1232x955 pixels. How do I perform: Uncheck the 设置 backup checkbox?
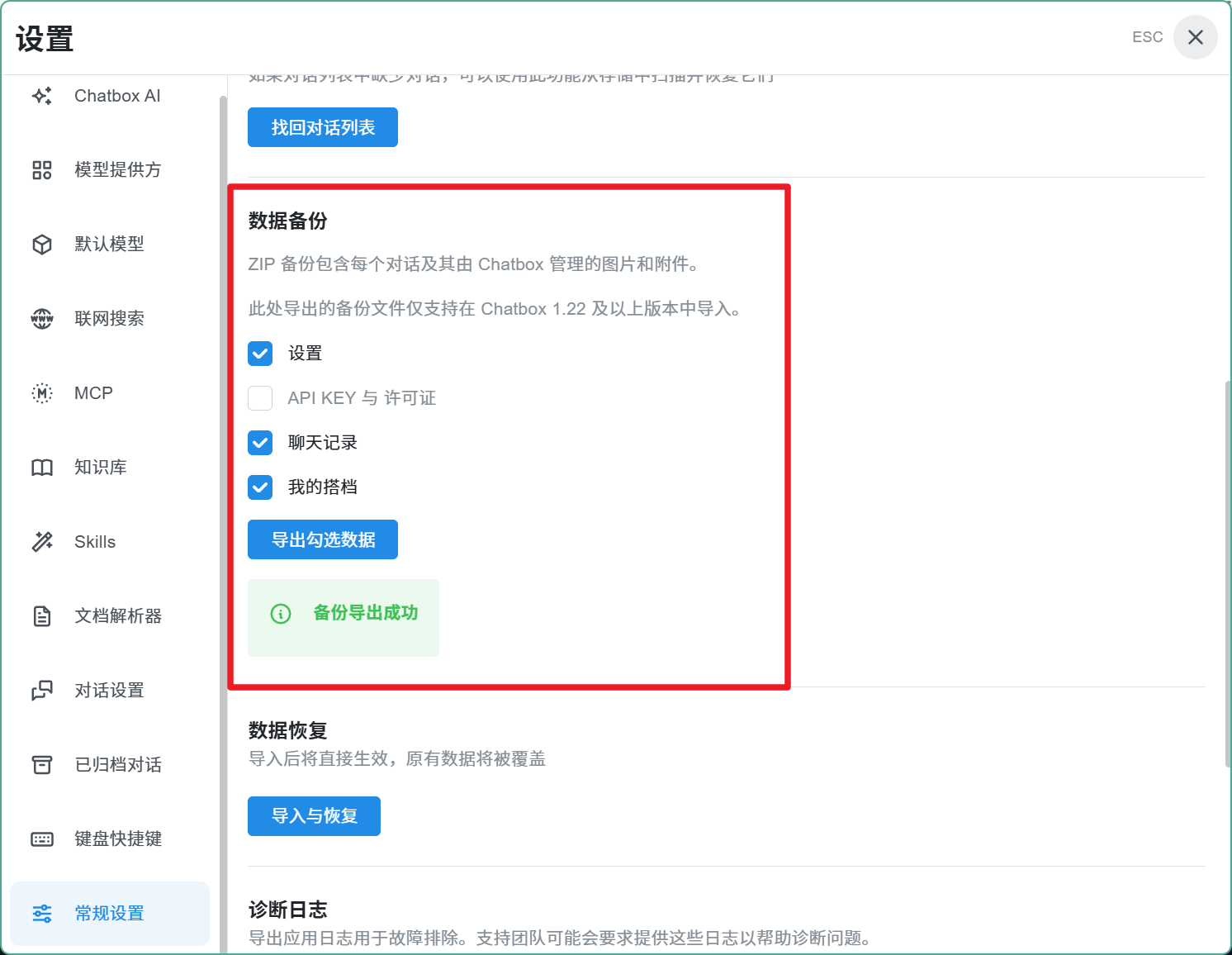260,354
